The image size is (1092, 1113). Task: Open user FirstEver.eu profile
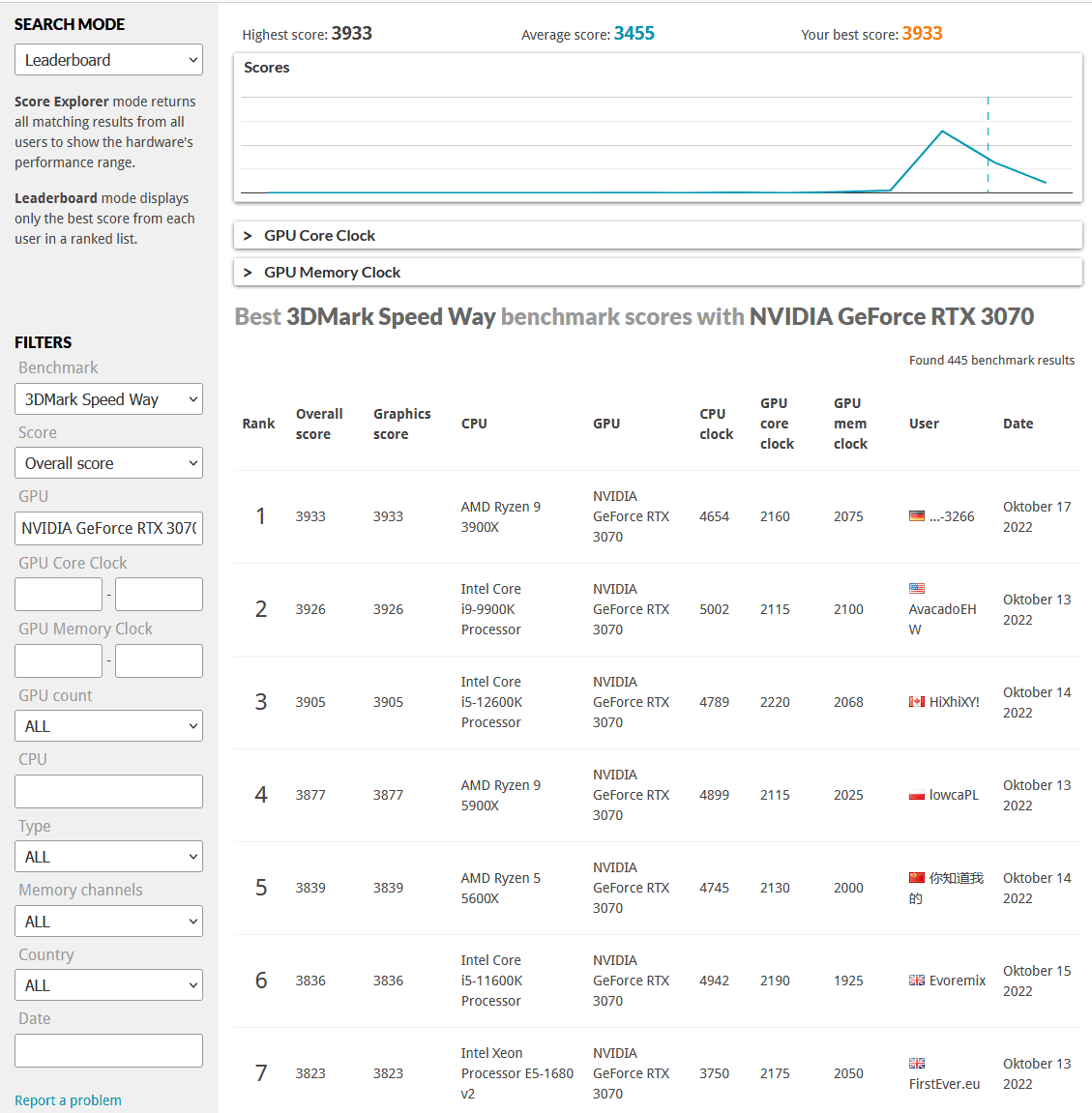tap(944, 1084)
